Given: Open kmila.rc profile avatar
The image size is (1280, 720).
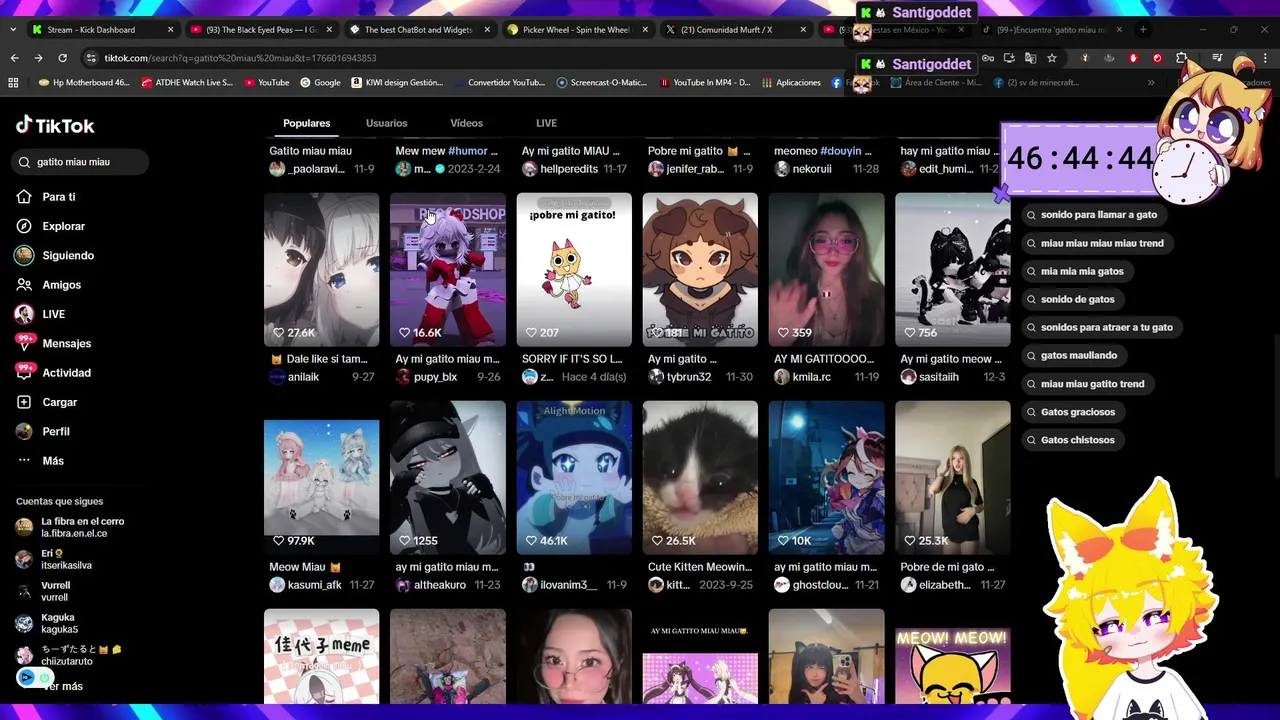Looking at the screenshot, I should point(782,377).
